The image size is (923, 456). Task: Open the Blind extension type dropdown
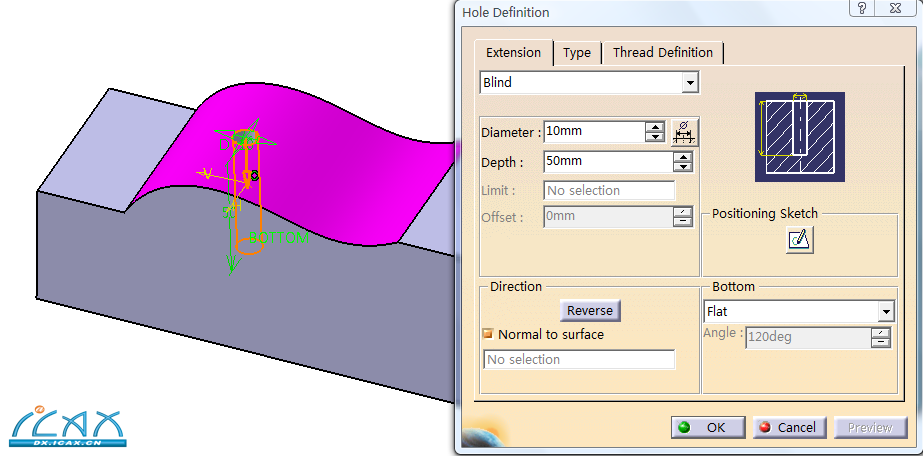690,83
